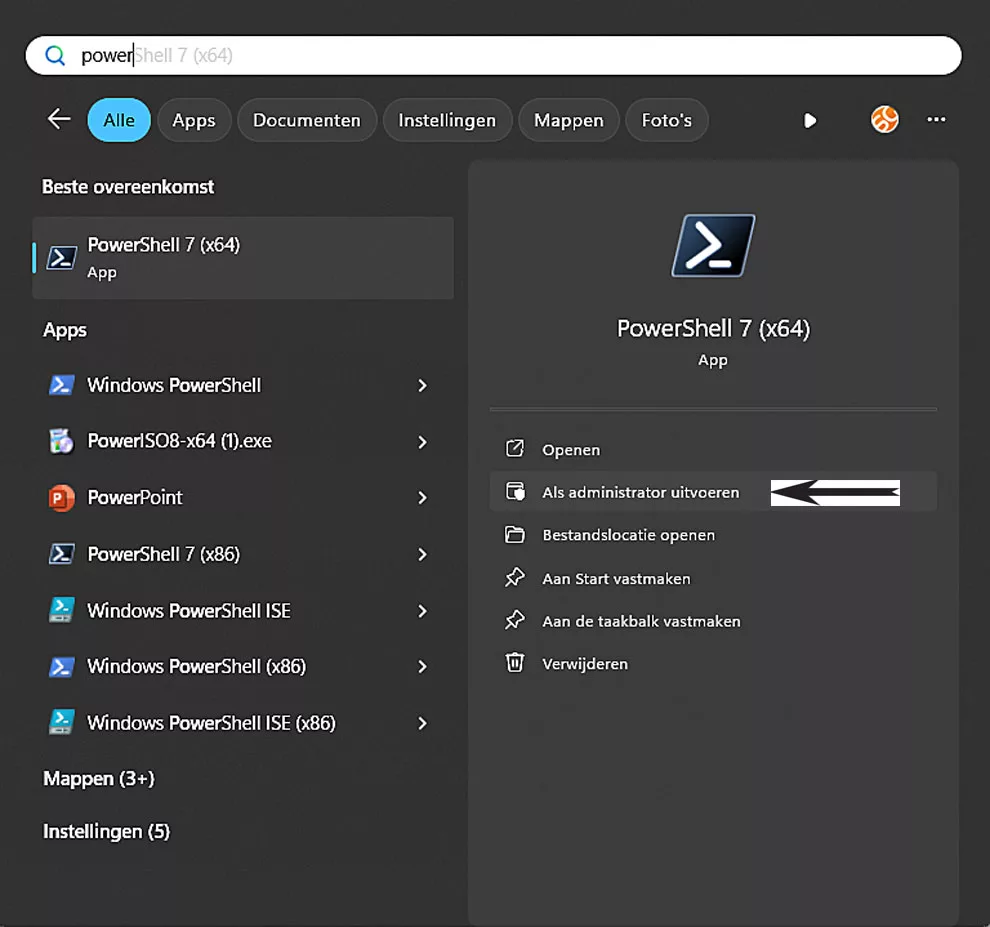The height and width of the screenshot is (927, 990).
Task: Click the pin icon beside Aan Start vastmaken
Action: 515,577
